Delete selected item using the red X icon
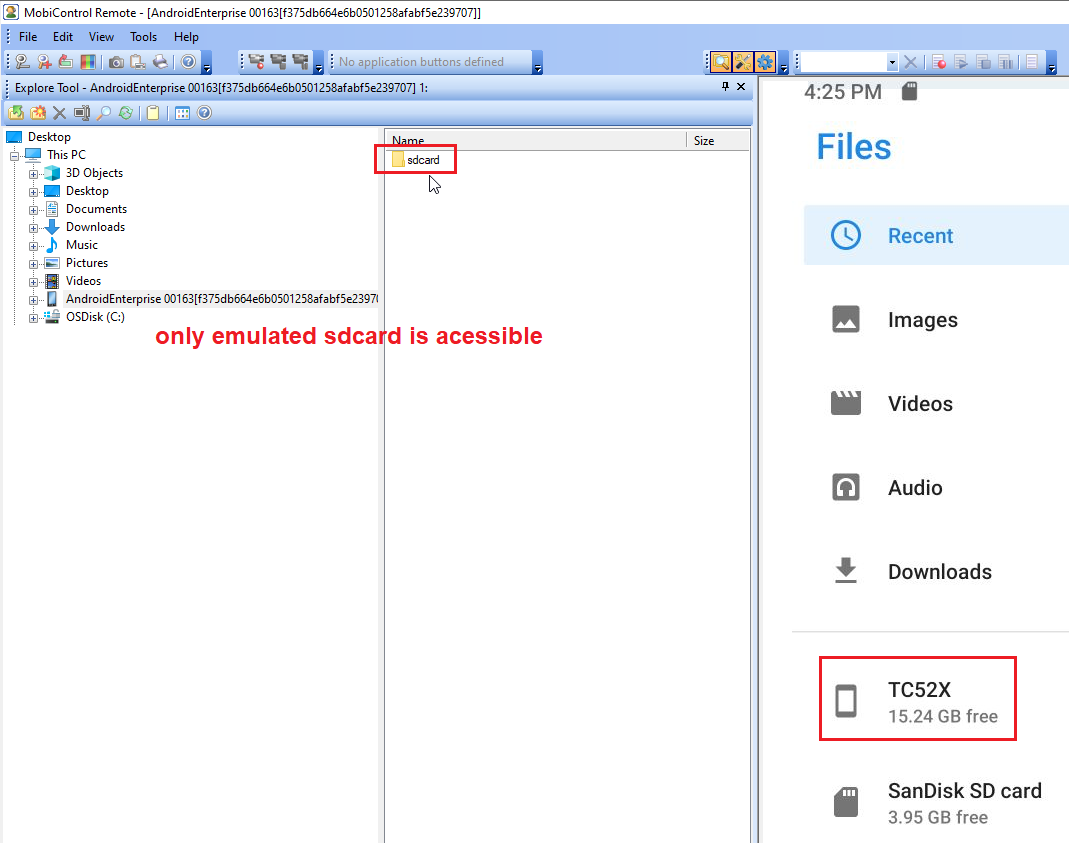 click(x=60, y=112)
